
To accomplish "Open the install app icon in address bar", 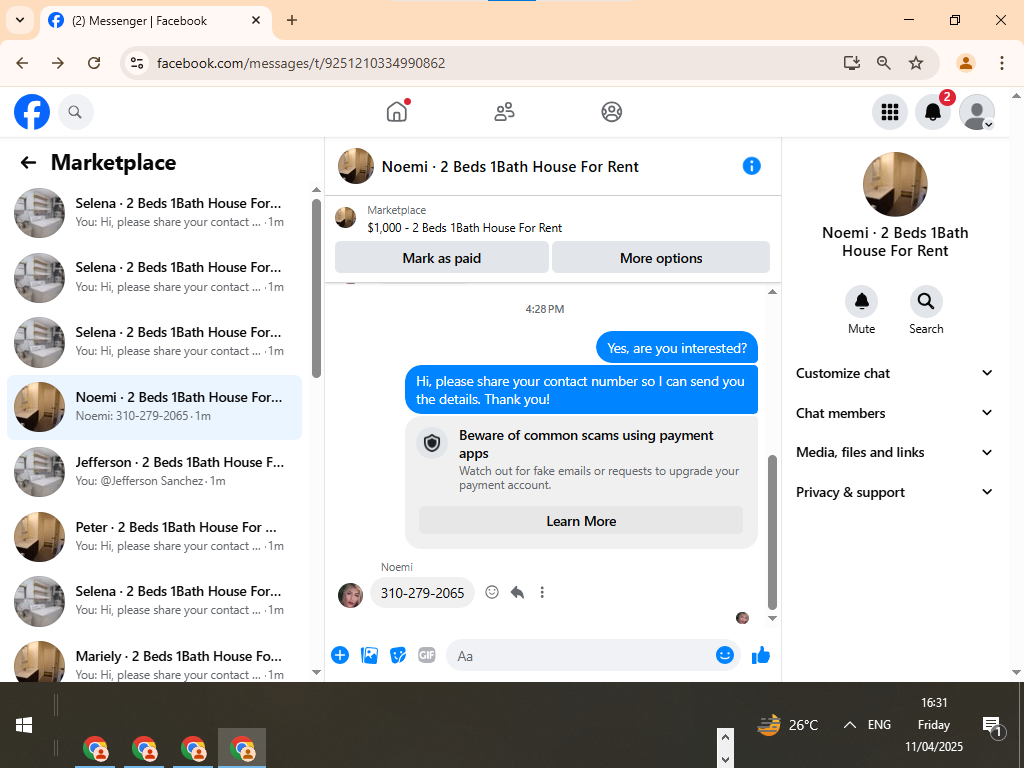I will (x=852, y=63).
